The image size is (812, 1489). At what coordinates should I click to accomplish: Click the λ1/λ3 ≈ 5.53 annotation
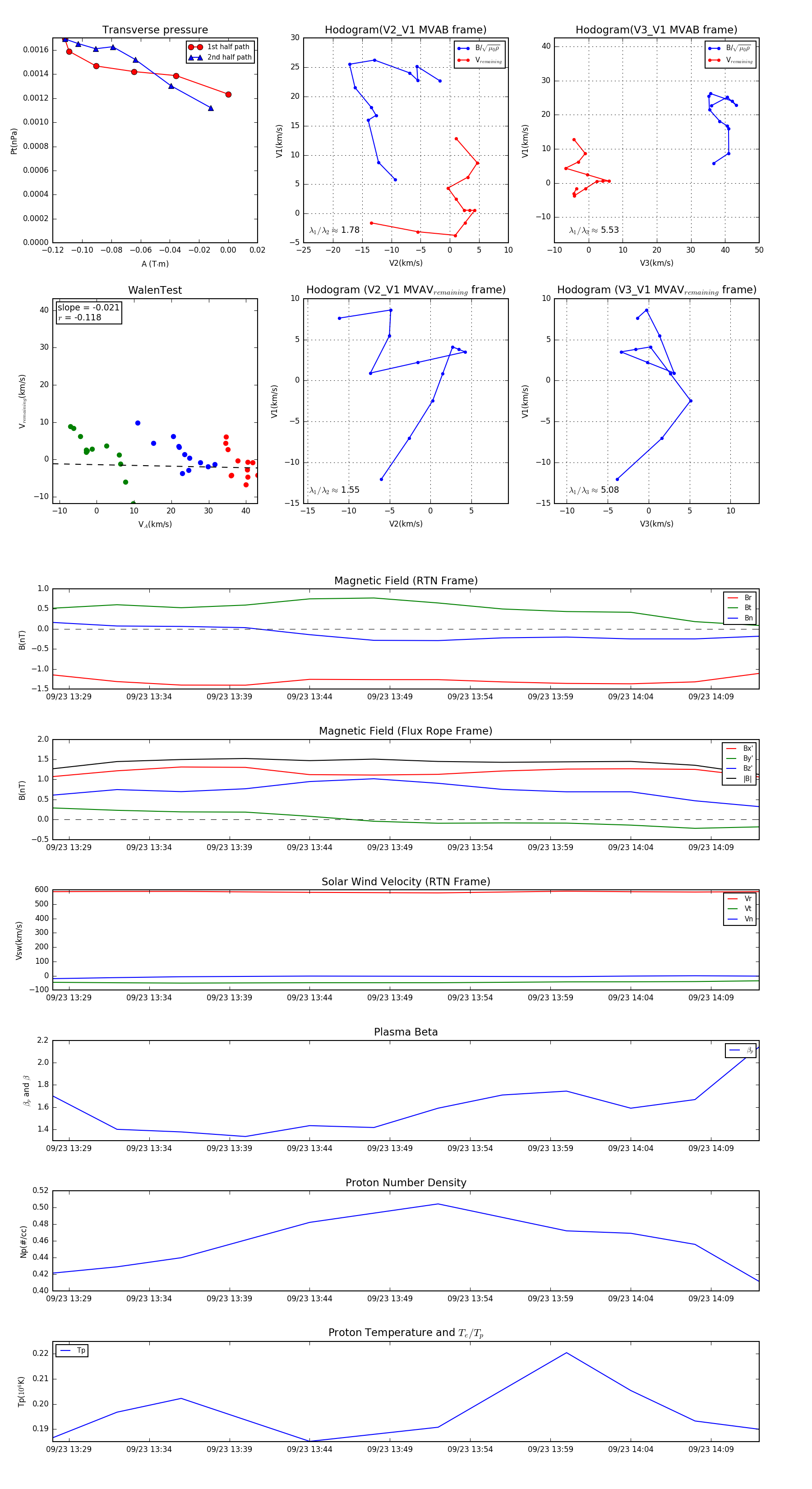(594, 230)
